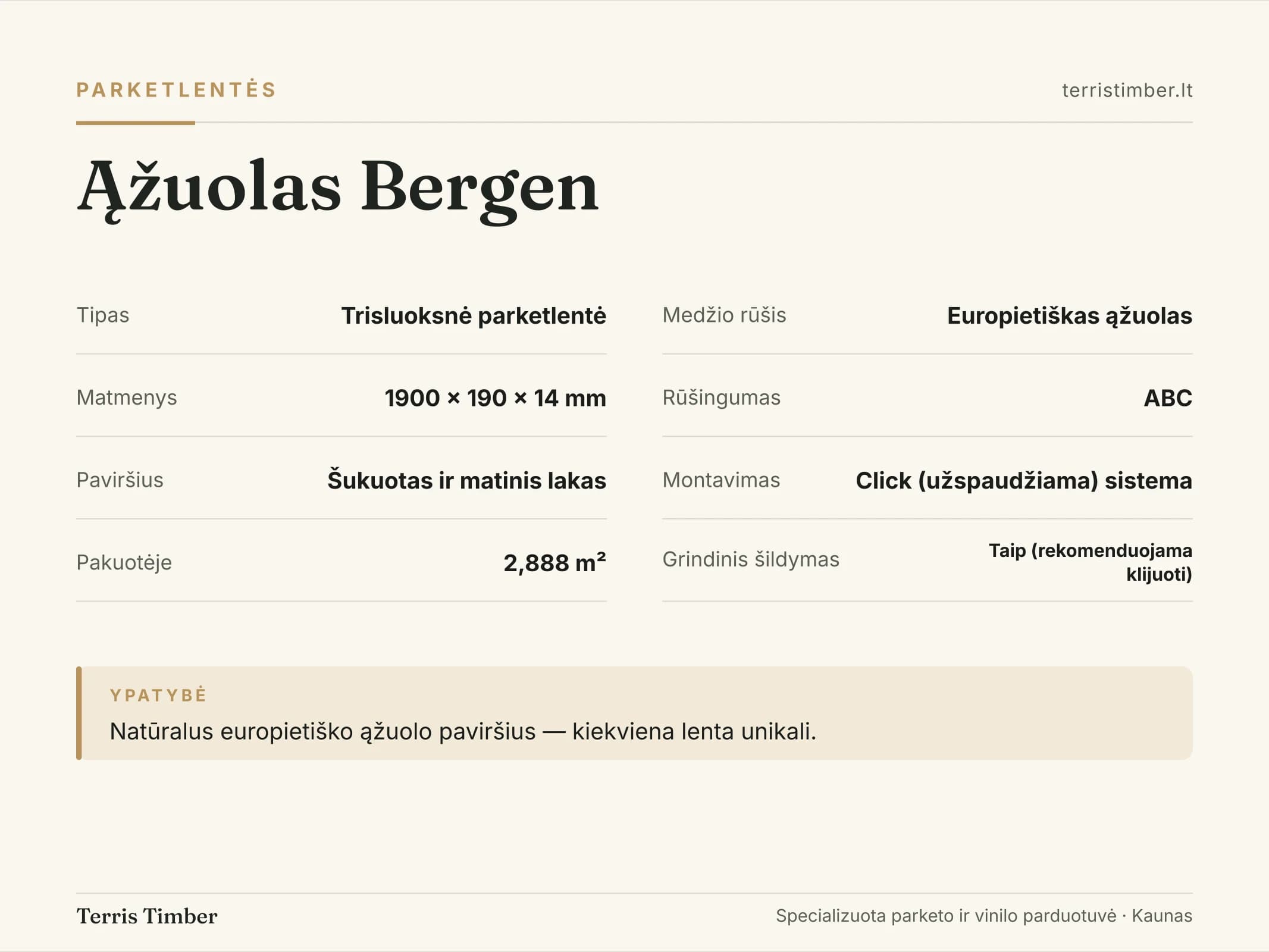
Task: Click the Tipas row label
Action: tap(103, 315)
